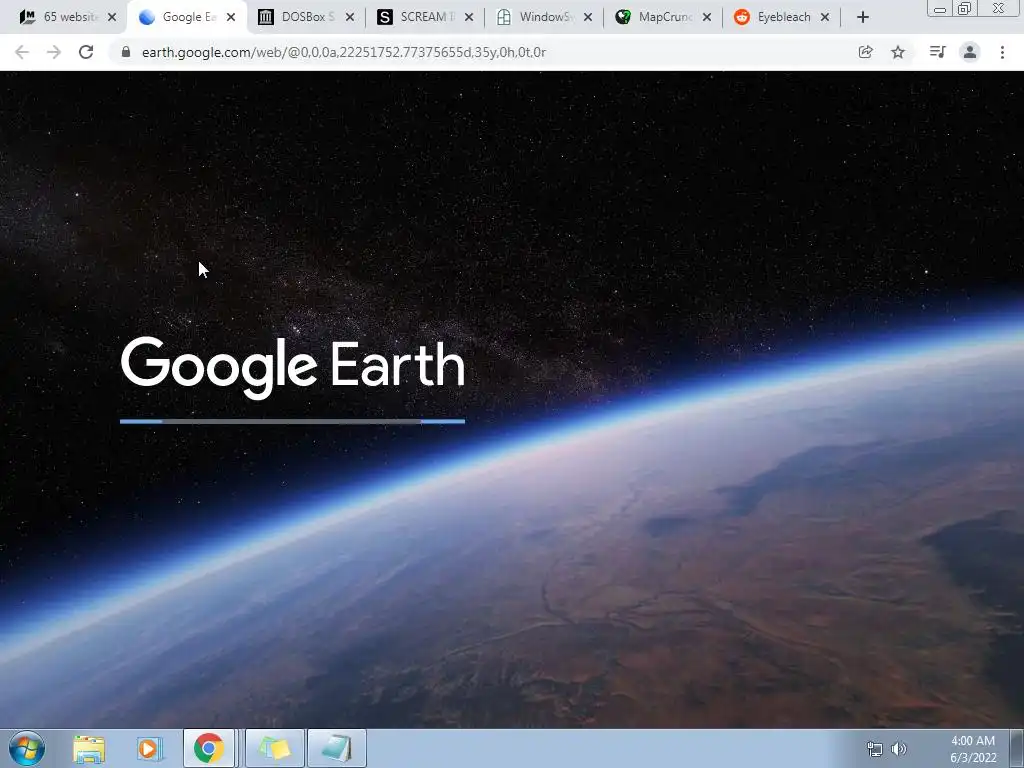Open Chrome three-dot menu
This screenshot has width=1024, height=768.
click(1002, 52)
